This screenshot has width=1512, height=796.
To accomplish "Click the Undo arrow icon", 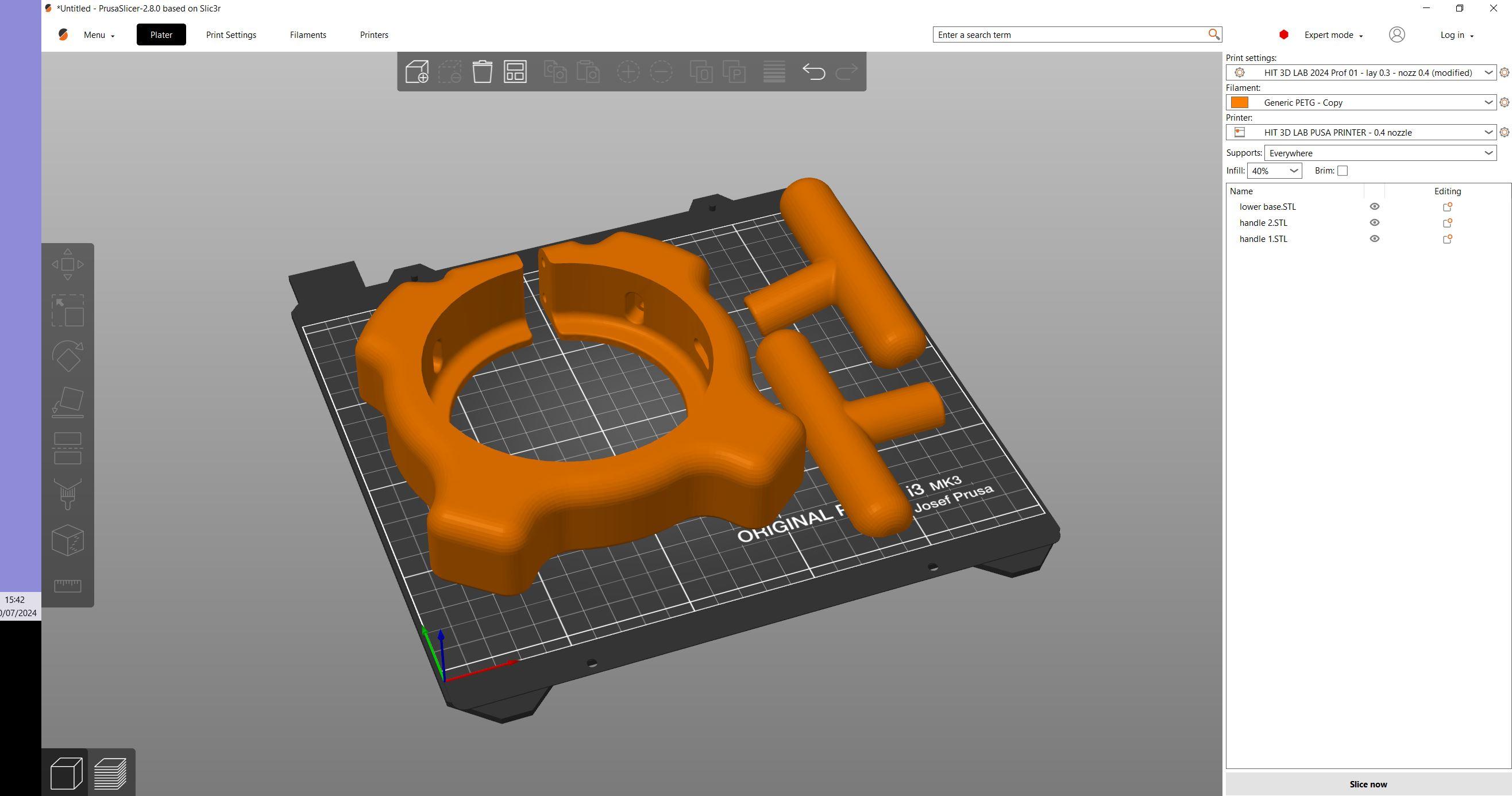I will pos(813,72).
